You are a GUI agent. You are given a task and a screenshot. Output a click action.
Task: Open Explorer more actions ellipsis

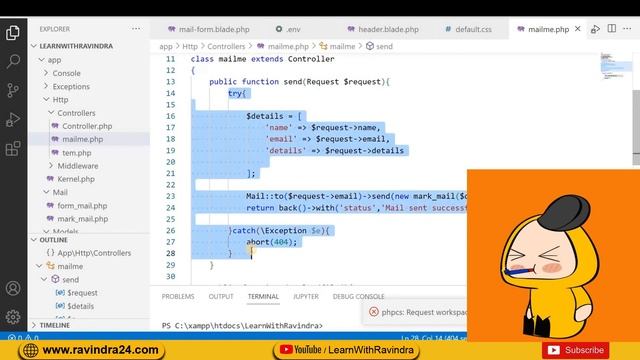coord(136,29)
